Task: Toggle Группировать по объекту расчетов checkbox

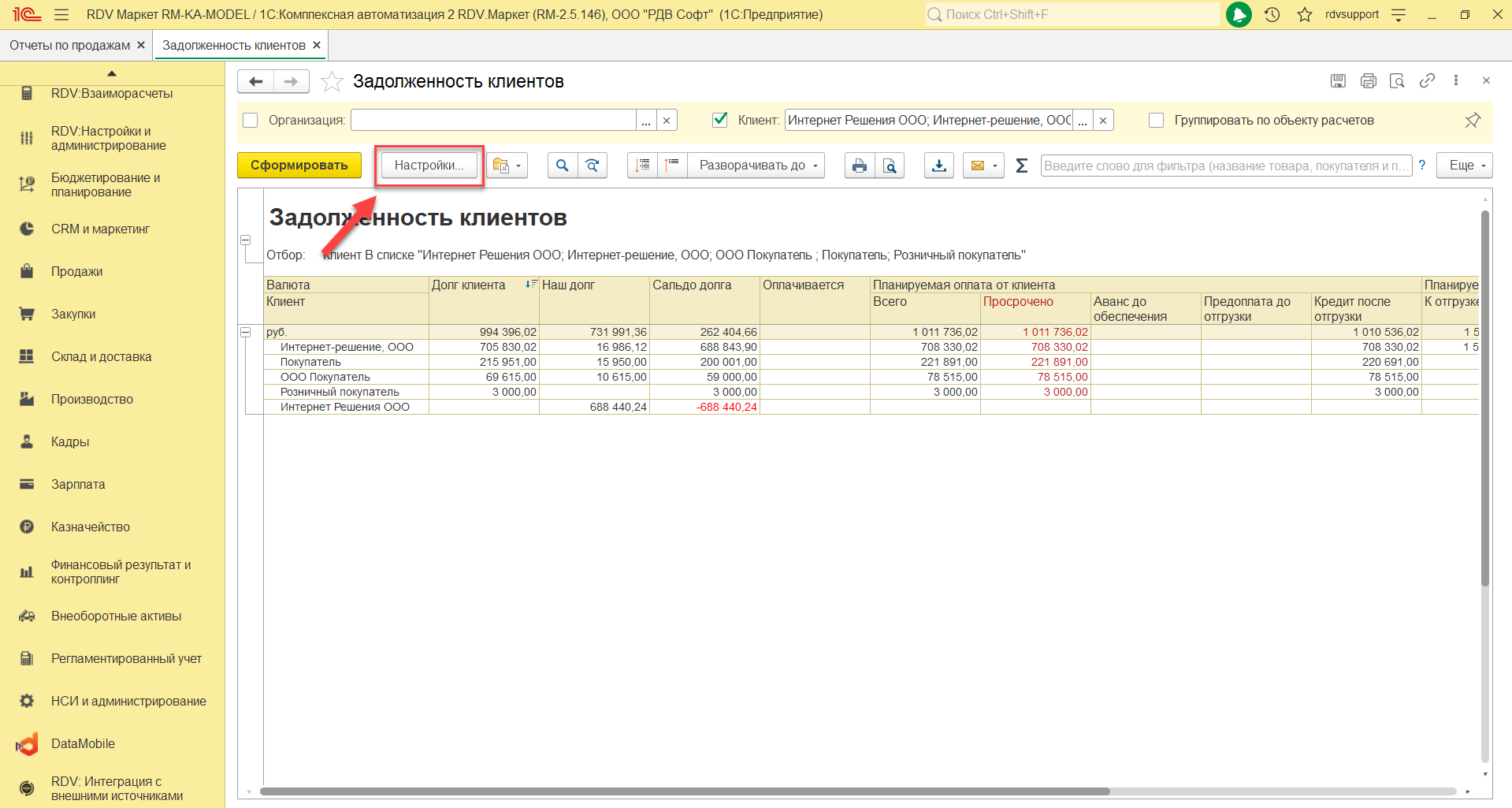Action: click(x=1156, y=121)
